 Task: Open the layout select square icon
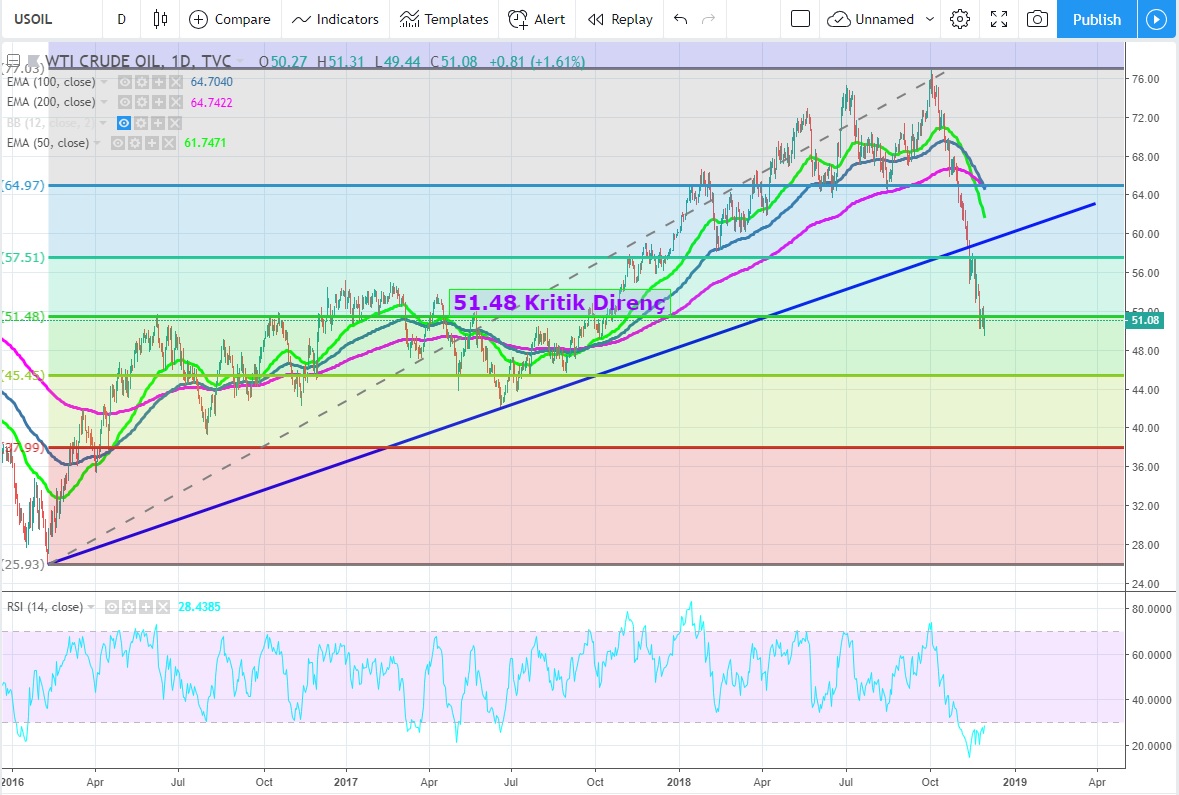800,19
